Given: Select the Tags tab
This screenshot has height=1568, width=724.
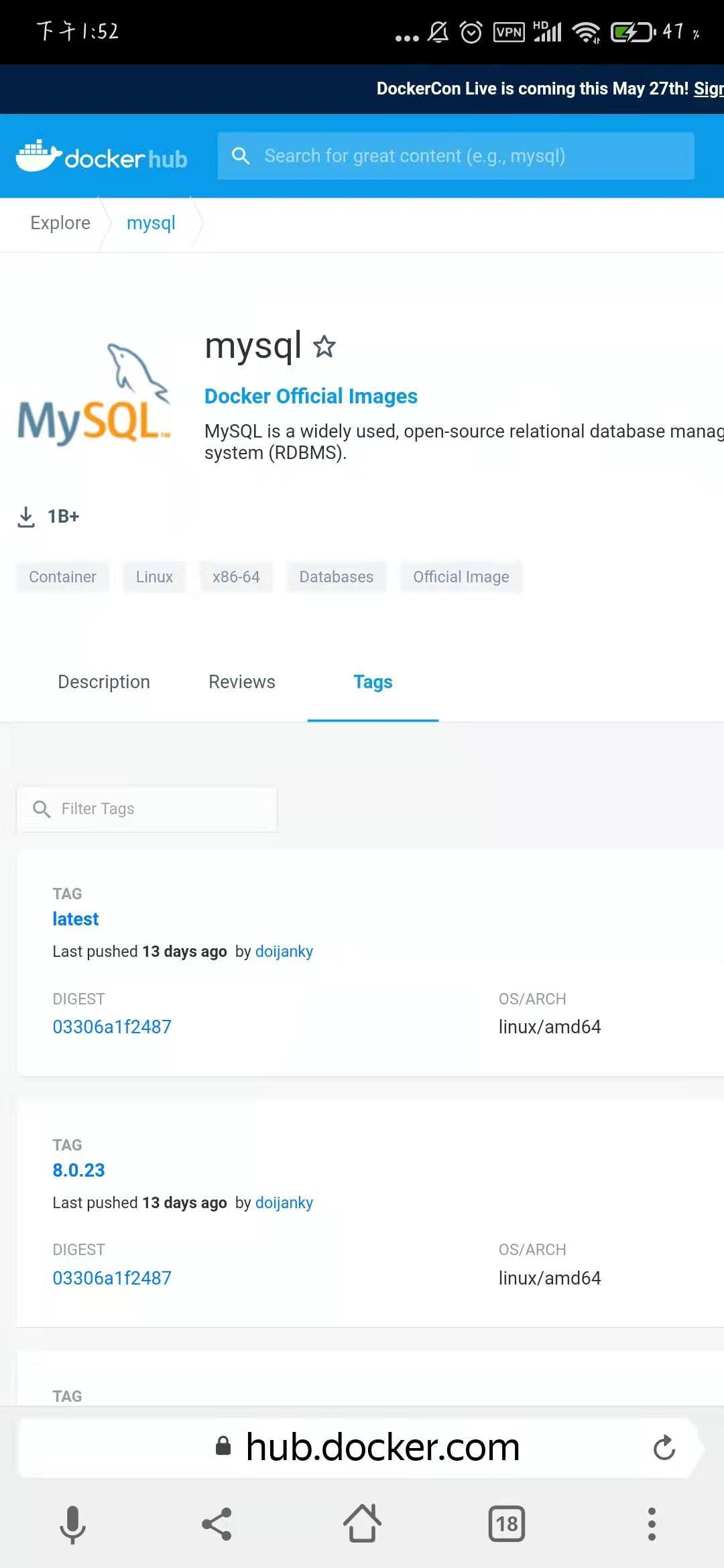Looking at the screenshot, I should 373,682.
